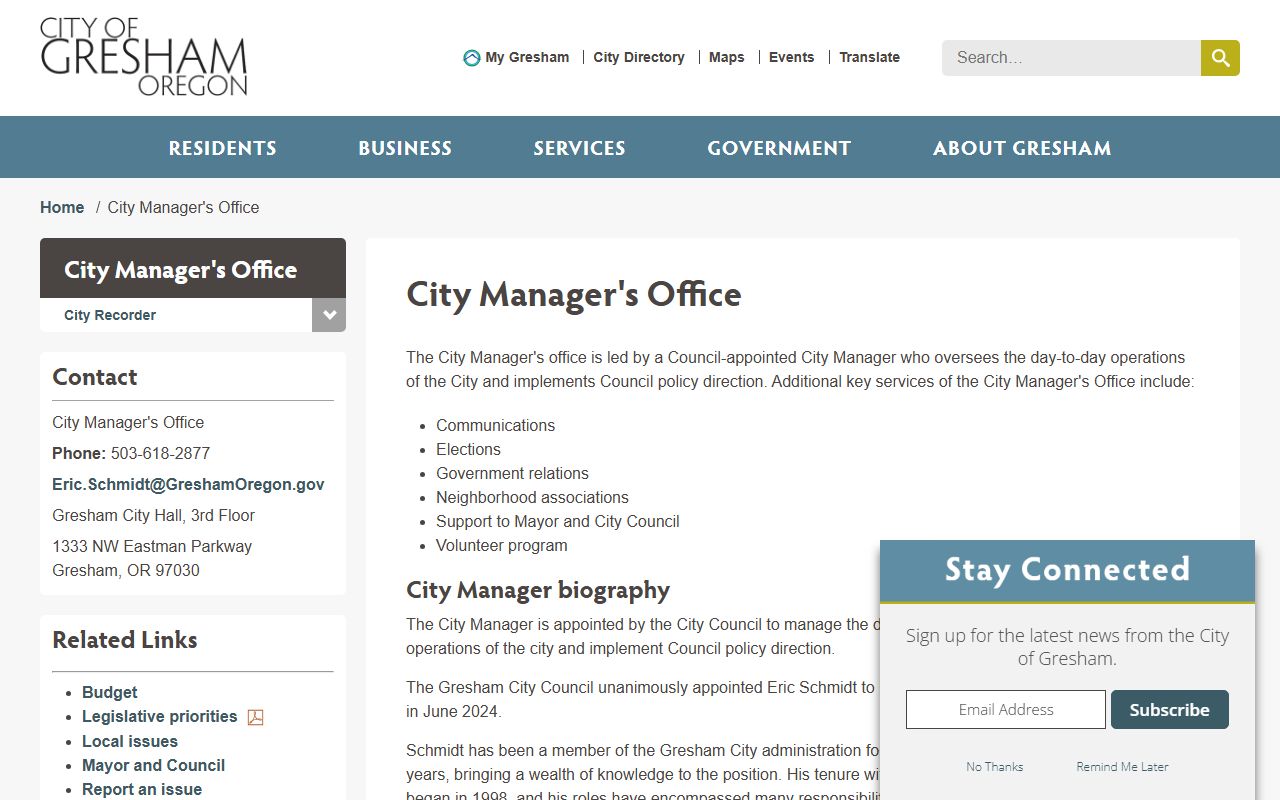Open the Business menu

click(x=405, y=148)
